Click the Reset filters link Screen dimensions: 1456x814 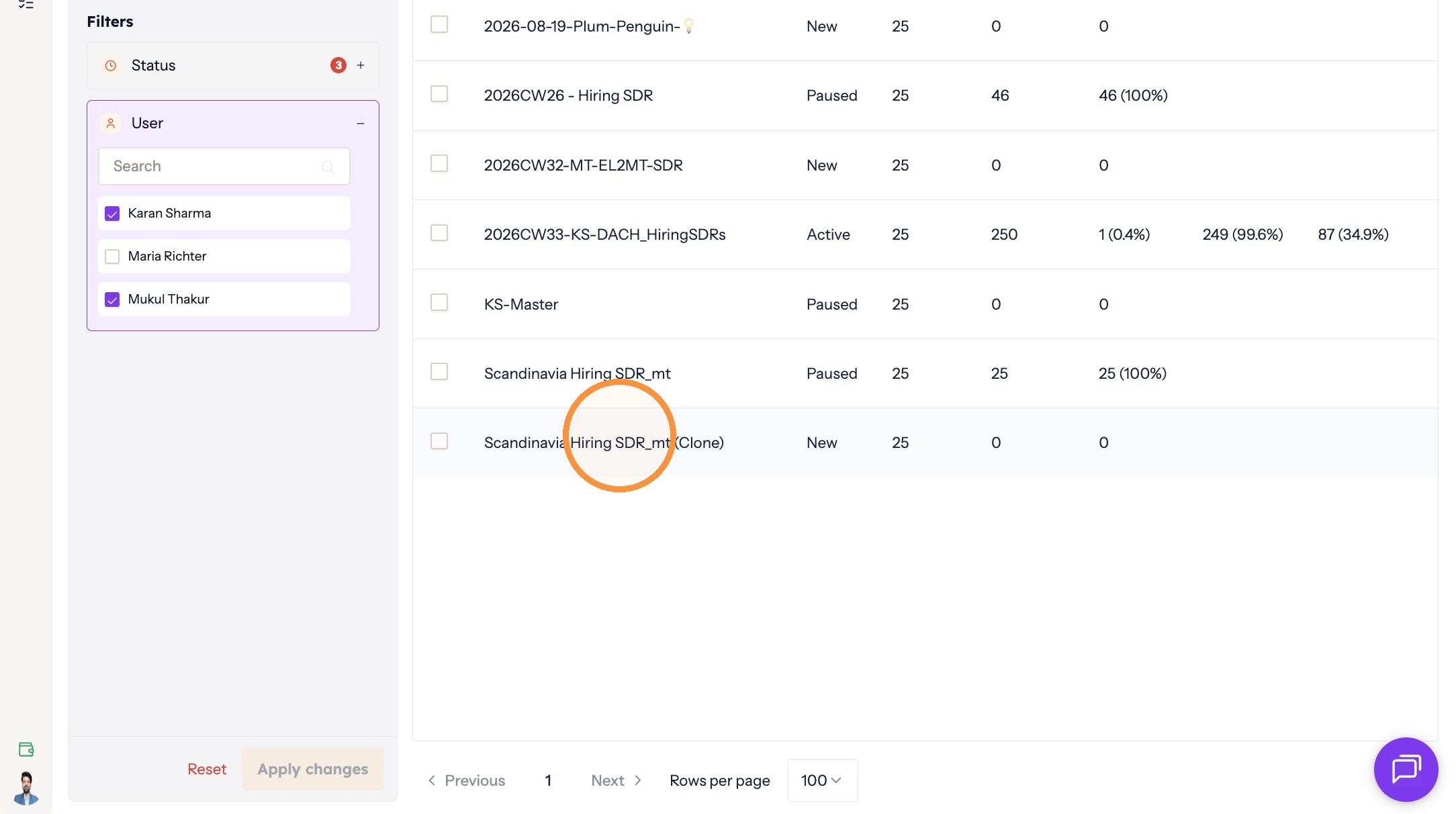coord(207,769)
